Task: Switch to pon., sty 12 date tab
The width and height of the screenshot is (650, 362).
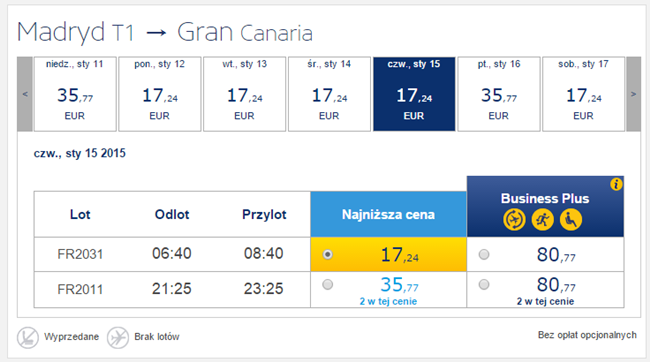Action: (160, 94)
